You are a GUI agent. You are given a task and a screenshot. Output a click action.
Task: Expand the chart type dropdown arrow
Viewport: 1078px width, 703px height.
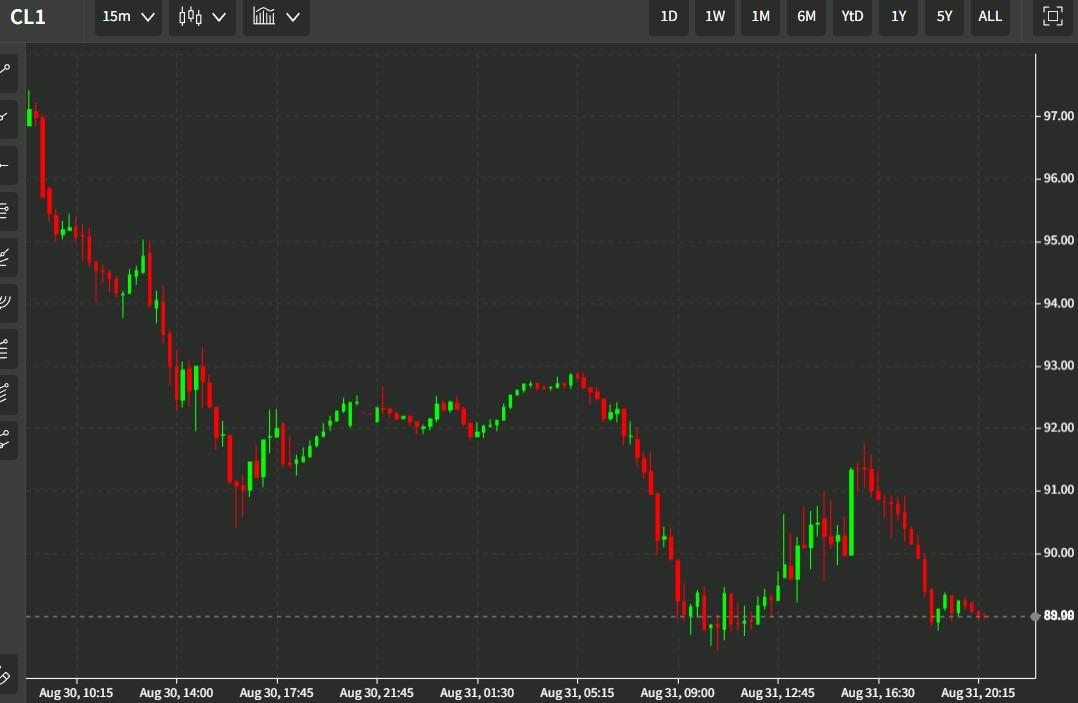coord(219,17)
